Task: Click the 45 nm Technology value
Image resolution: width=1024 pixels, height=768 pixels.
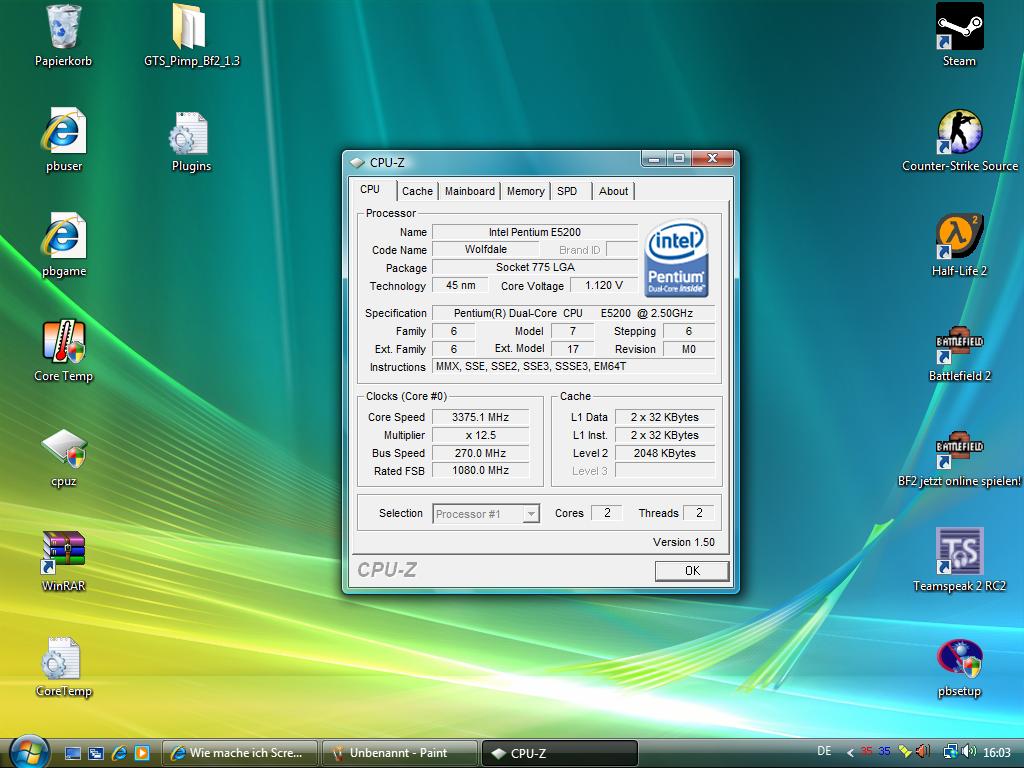Action: point(460,285)
